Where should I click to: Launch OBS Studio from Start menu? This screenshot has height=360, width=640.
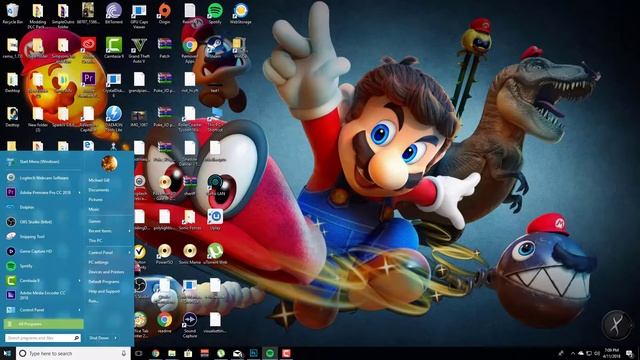tap(43, 222)
